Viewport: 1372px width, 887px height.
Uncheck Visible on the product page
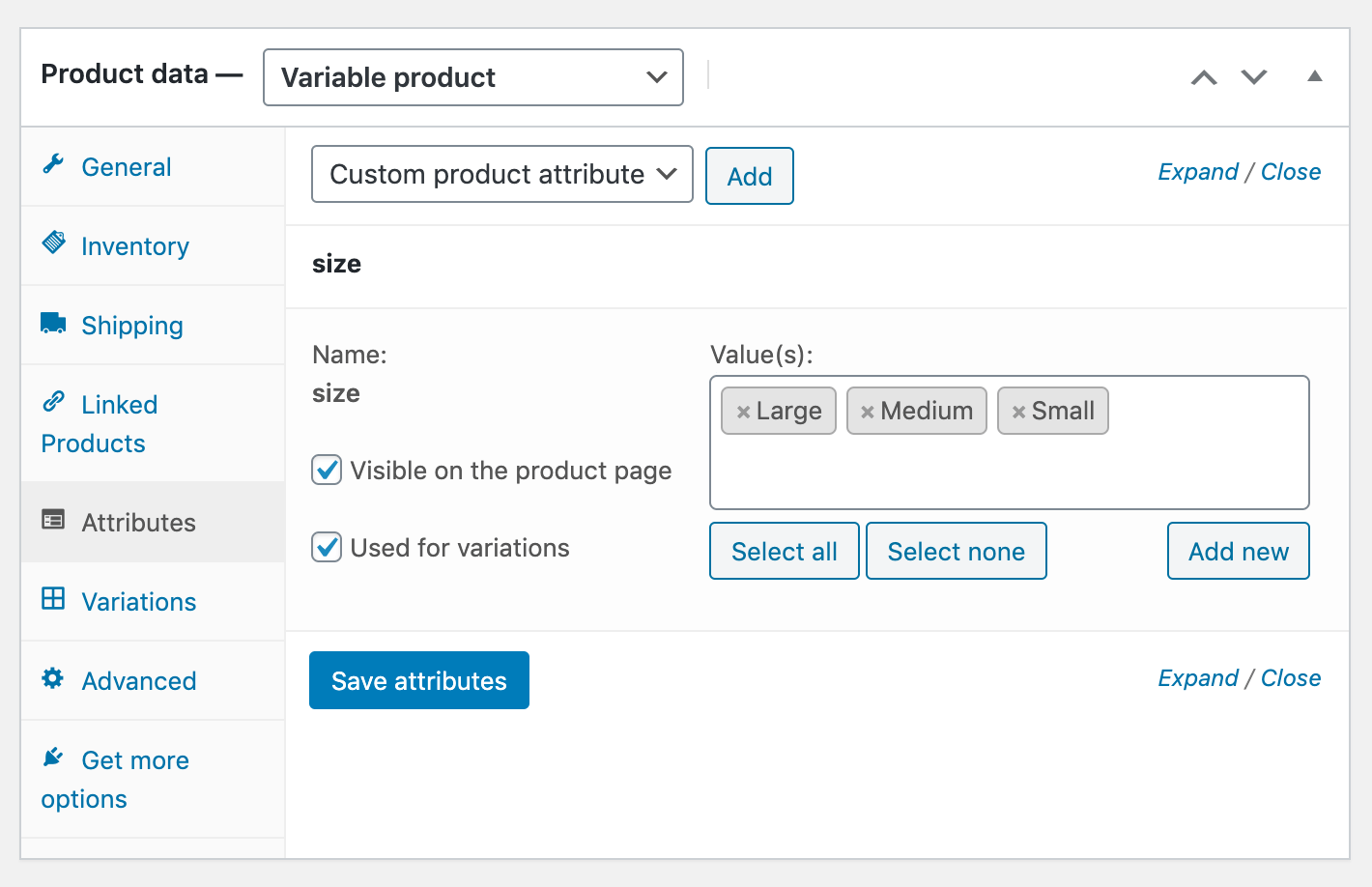tap(327, 471)
